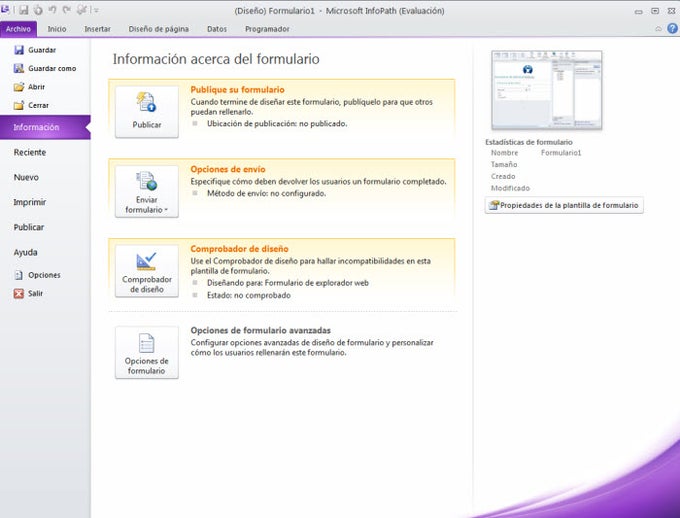Click 'Ubicación de publicación: no publicado' text

tap(277, 124)
